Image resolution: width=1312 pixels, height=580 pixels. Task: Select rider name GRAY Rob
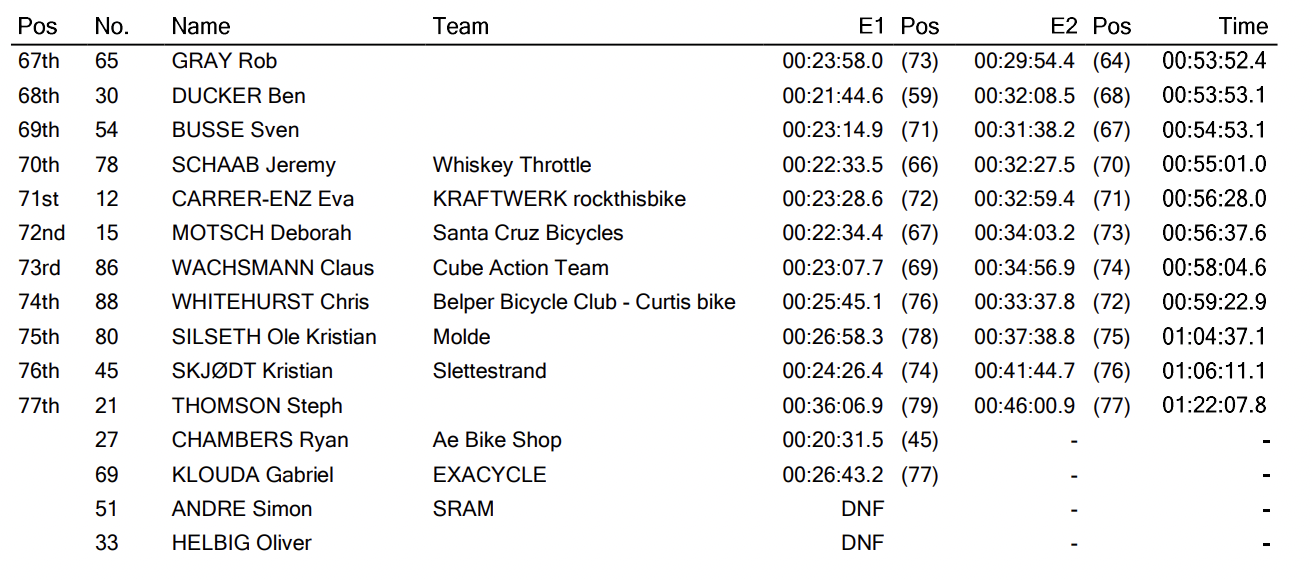pos(224,61)
